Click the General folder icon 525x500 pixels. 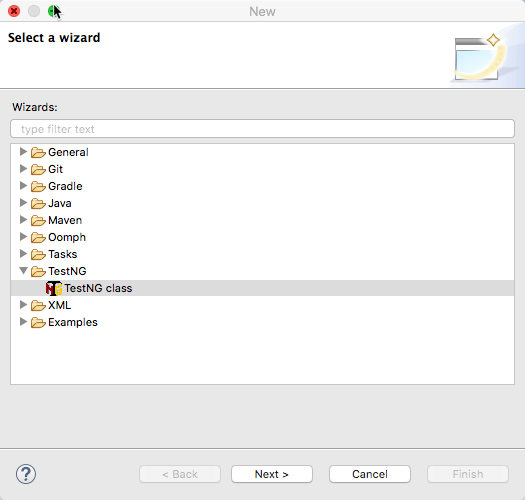tap(38, 153)
